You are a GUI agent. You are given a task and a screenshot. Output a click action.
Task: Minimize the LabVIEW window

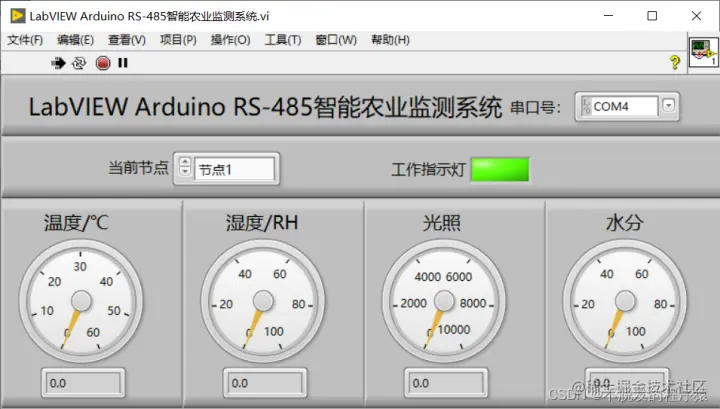pos(608,16)
